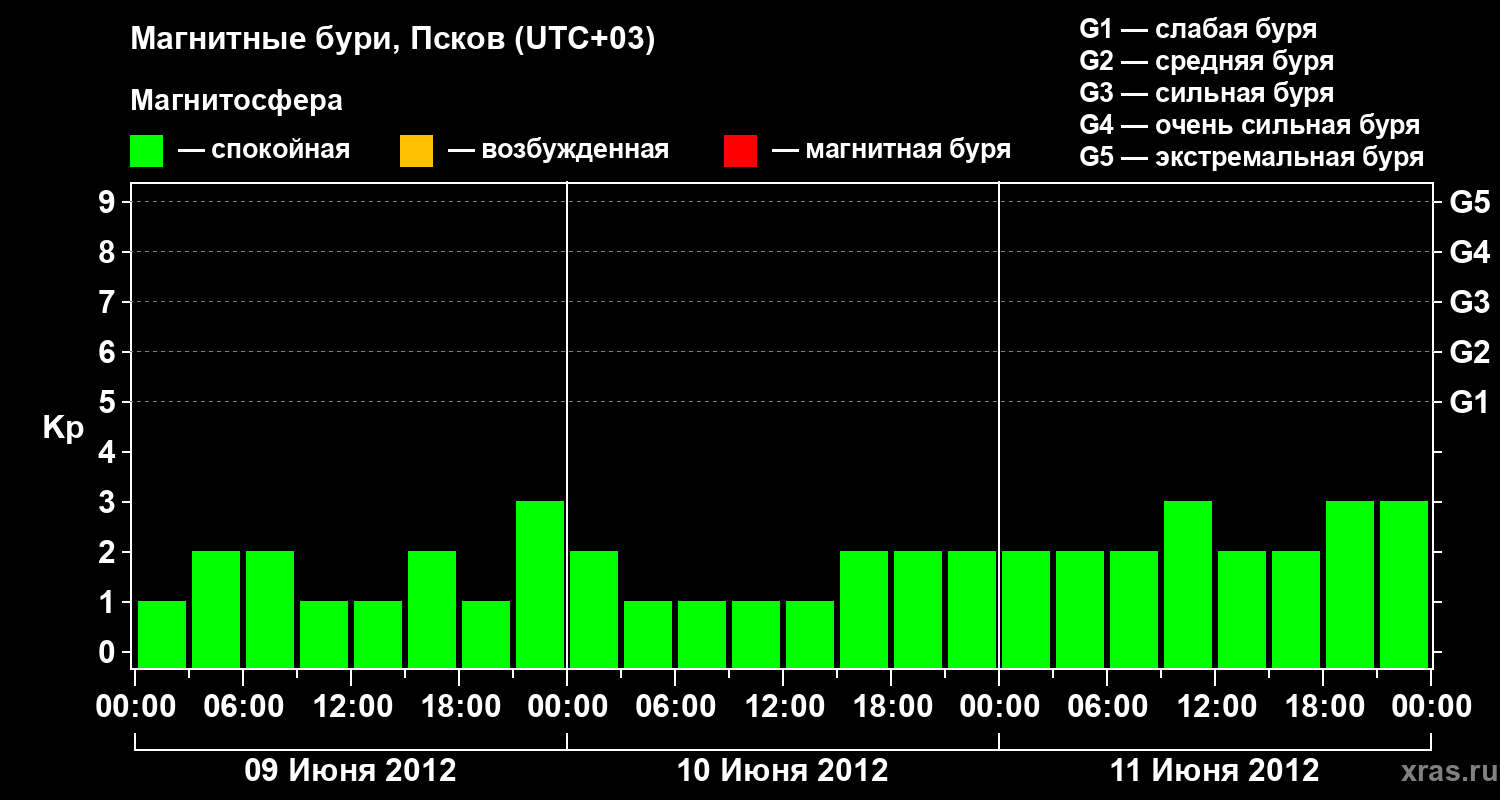The width and height of the screenshot is (1500, 800).
Task: Click 'G1 — слабая буря' legend line
Action: pos(1198,29)
